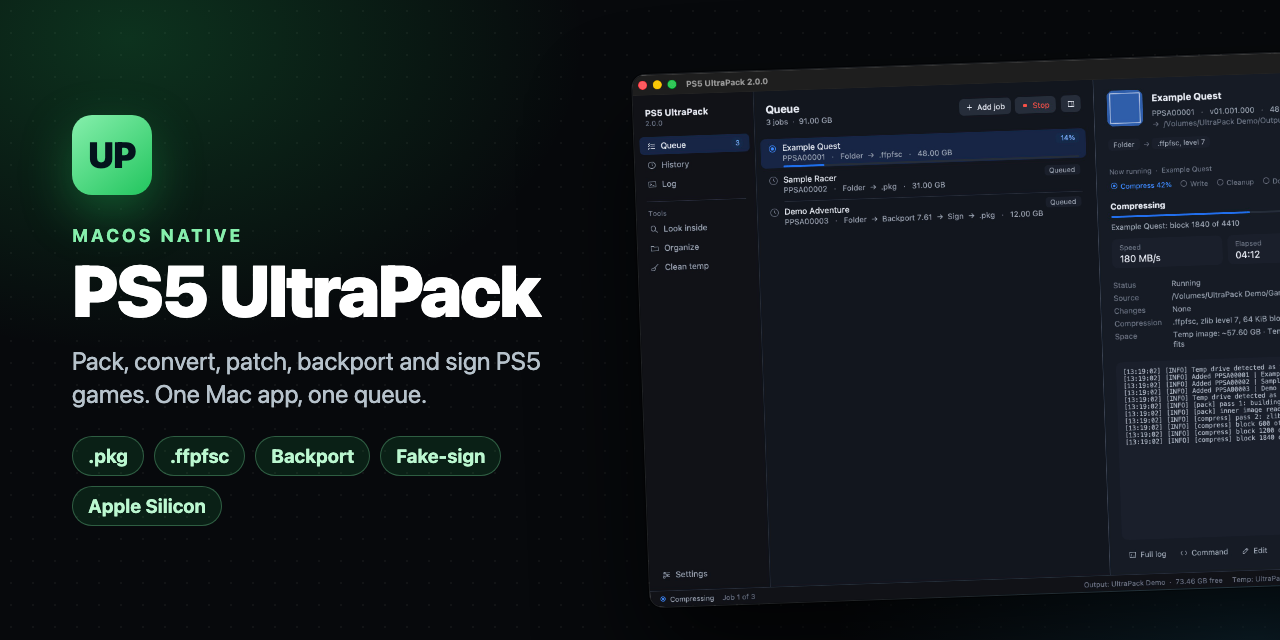Click the Command code-brackets icon

click(1184, 553)
